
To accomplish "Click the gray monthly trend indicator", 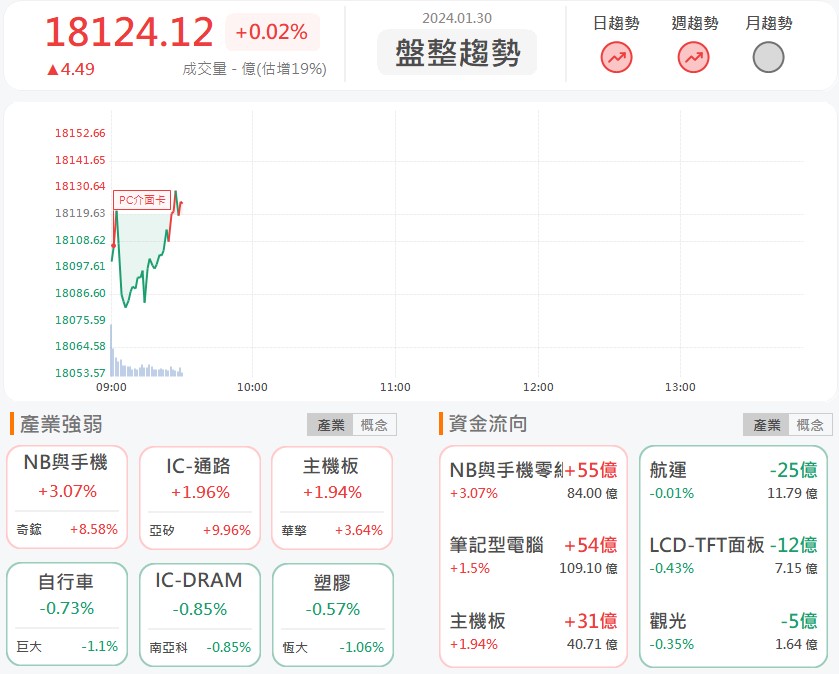I will coord(768,57).
